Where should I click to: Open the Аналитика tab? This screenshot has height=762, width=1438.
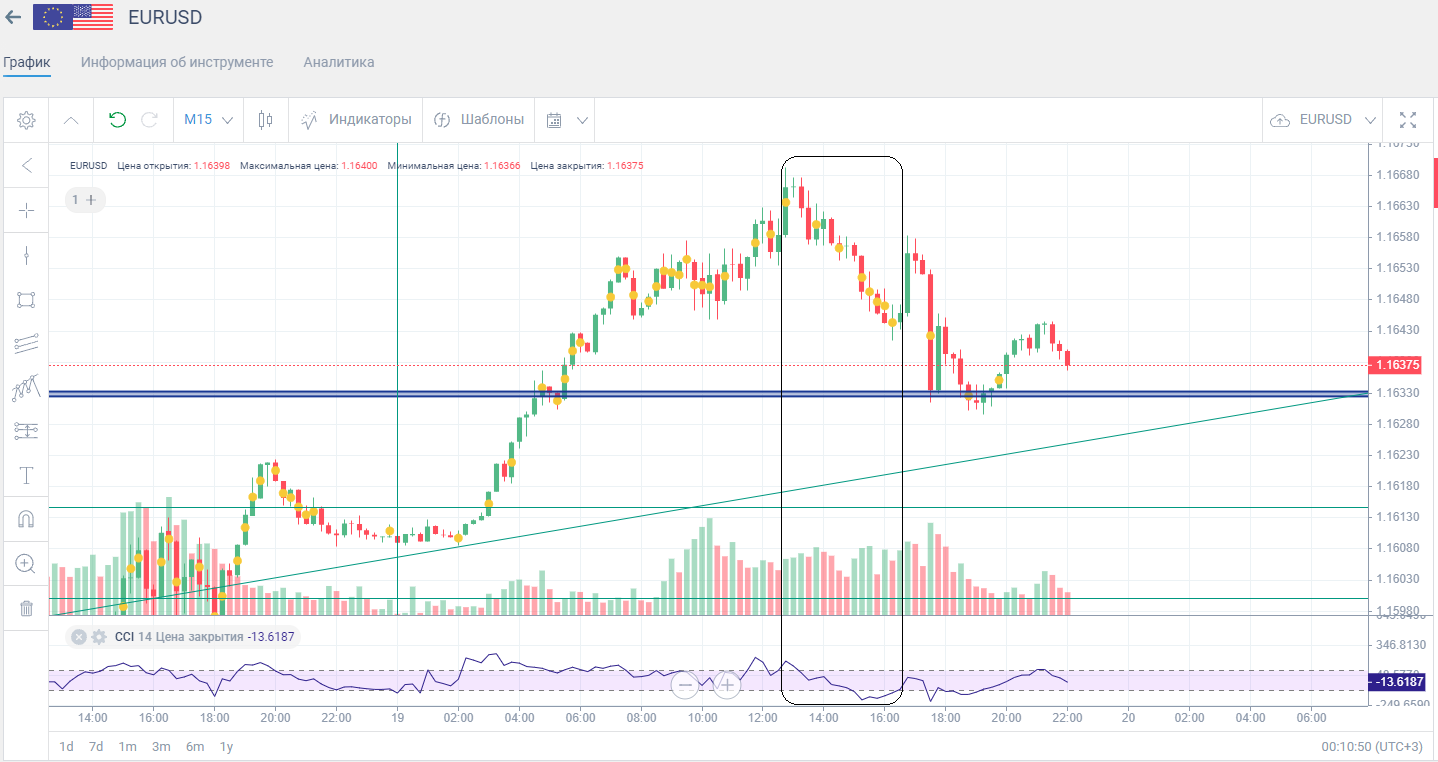point(339,62)
